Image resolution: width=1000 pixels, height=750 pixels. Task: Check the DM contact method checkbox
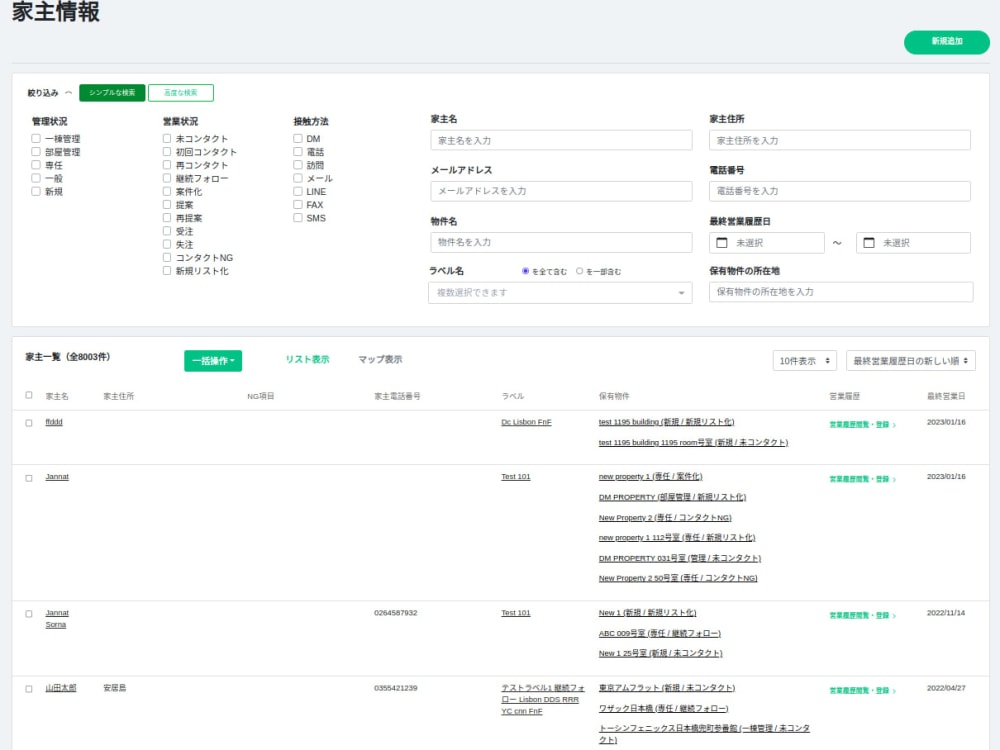pos(296,138)
